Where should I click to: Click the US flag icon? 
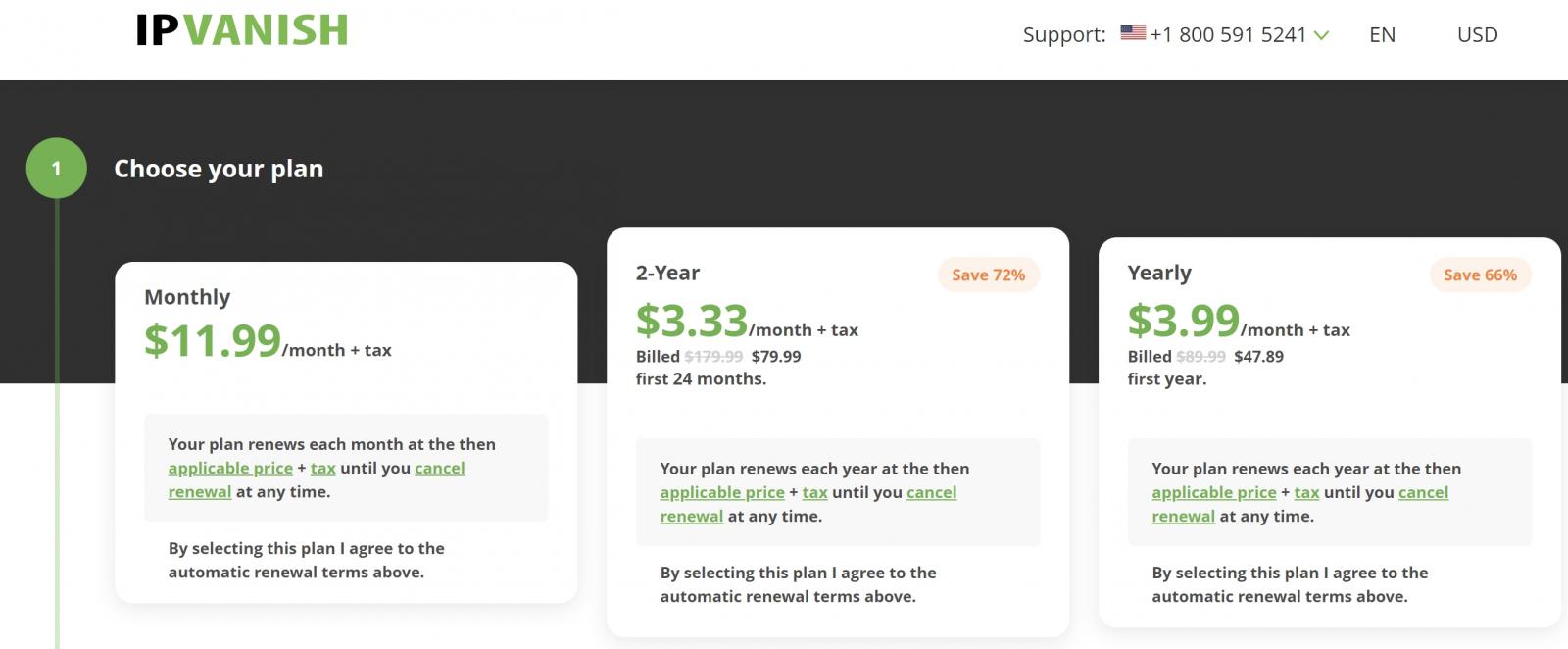(1133, 32)
